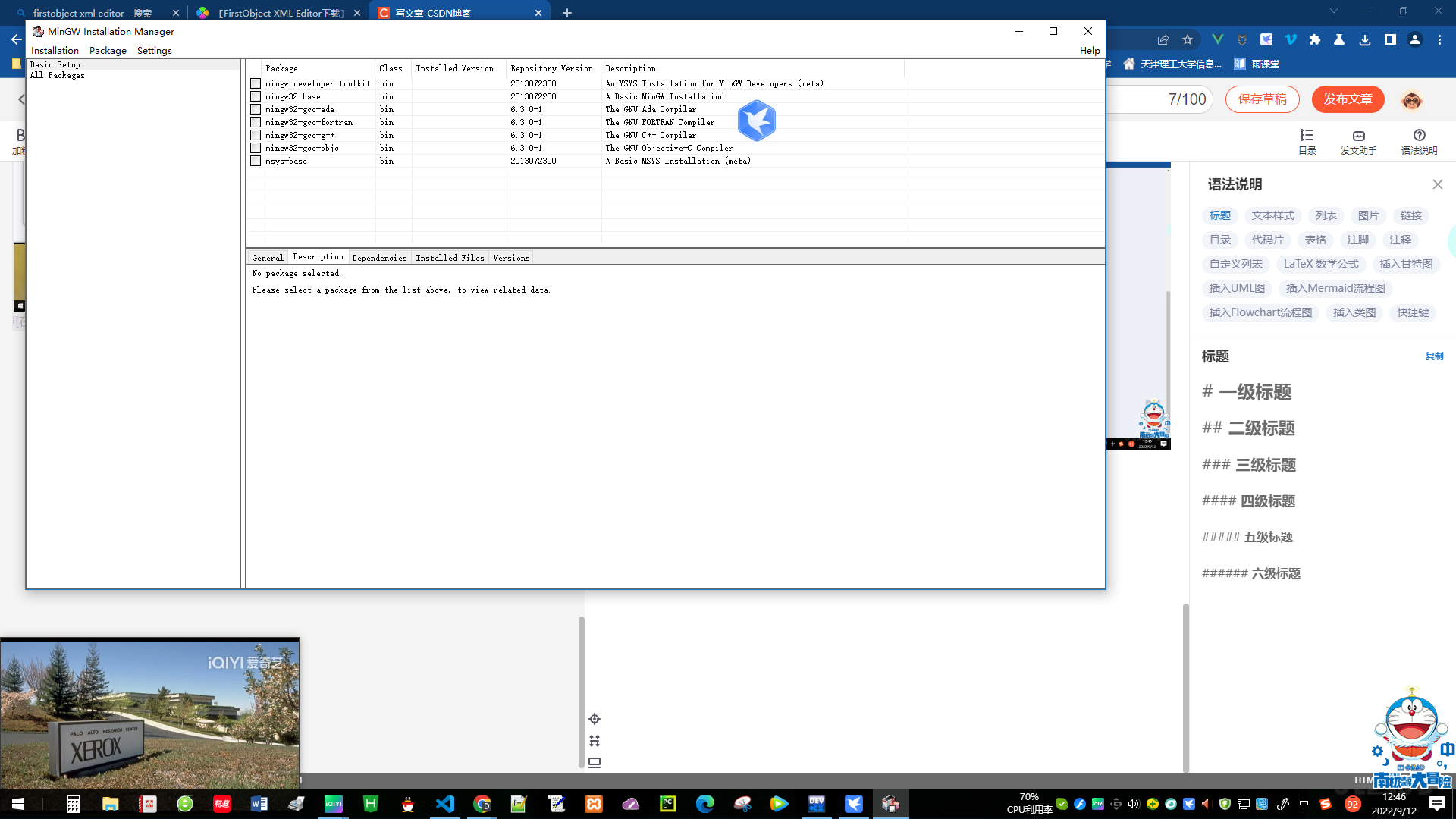
Task: Select Basic Setup in left tree
Action: tap(55, 65)
